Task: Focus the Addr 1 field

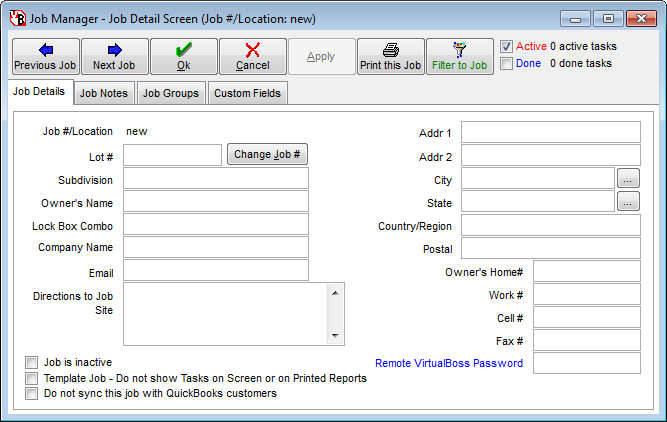Action: 551,132
